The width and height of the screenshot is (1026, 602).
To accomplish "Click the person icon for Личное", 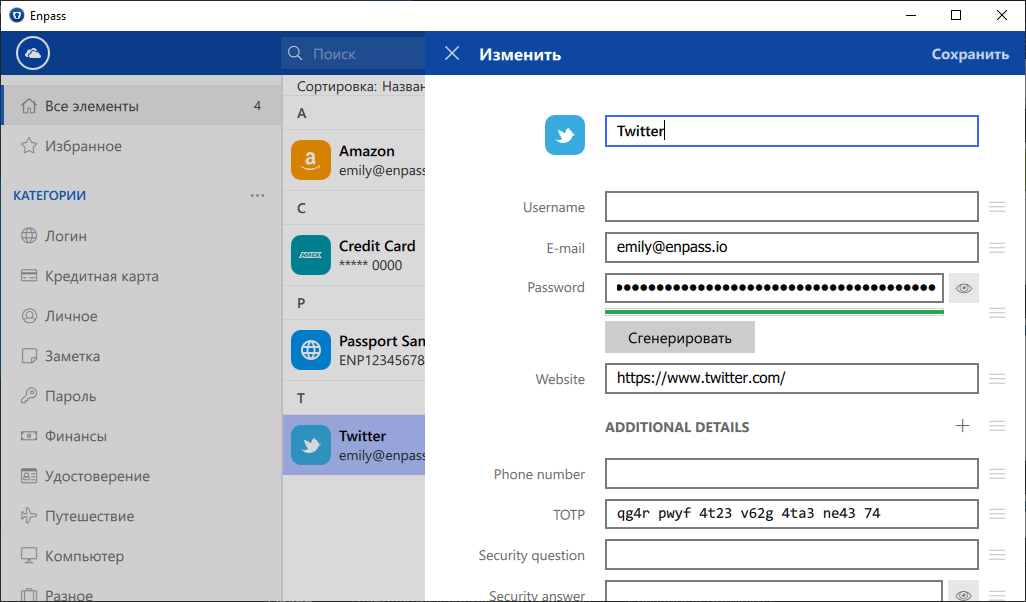I will [x=29, y=315].
